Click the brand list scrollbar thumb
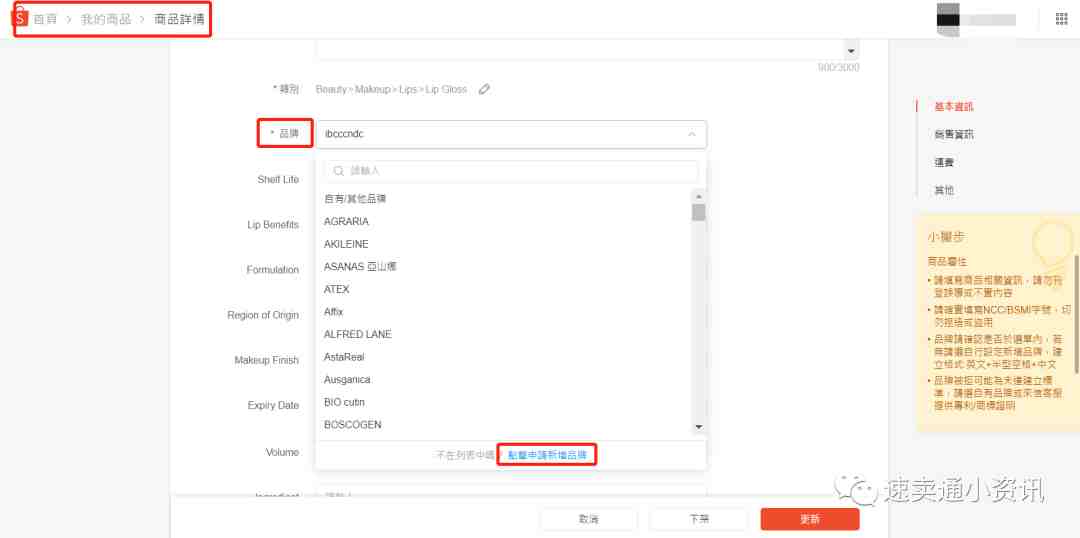 pos(698,212)
